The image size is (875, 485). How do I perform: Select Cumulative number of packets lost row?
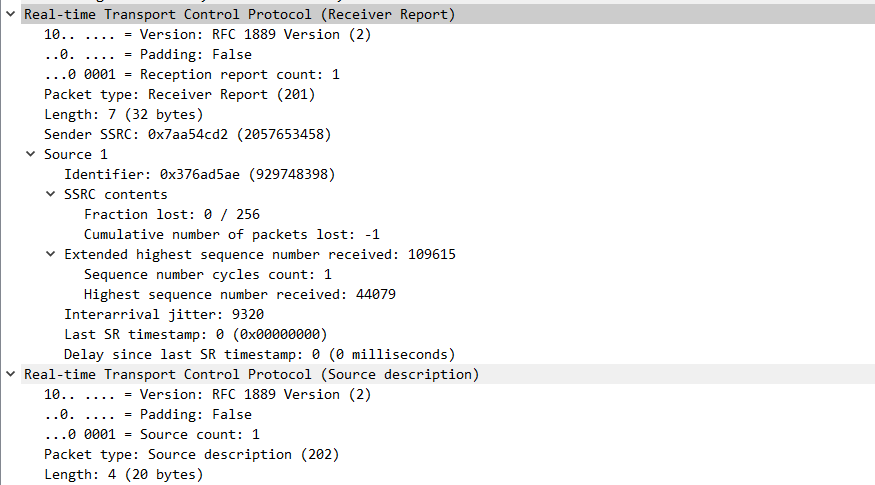[232, 234]
